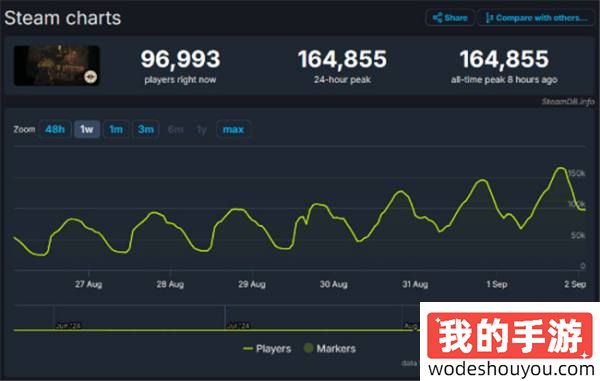This screenshot has height=381, width=600.
Task: Open the game thumbnail image
Action: [57, 65]
